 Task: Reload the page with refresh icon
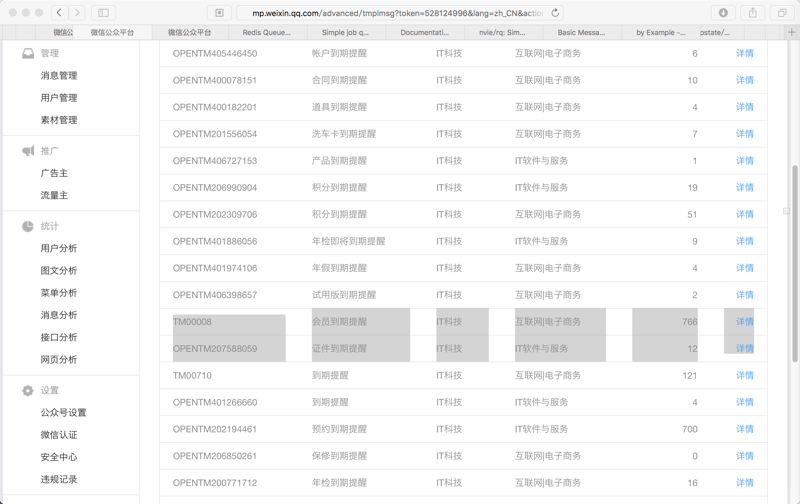pyautogui.click(x=555, y=13)
